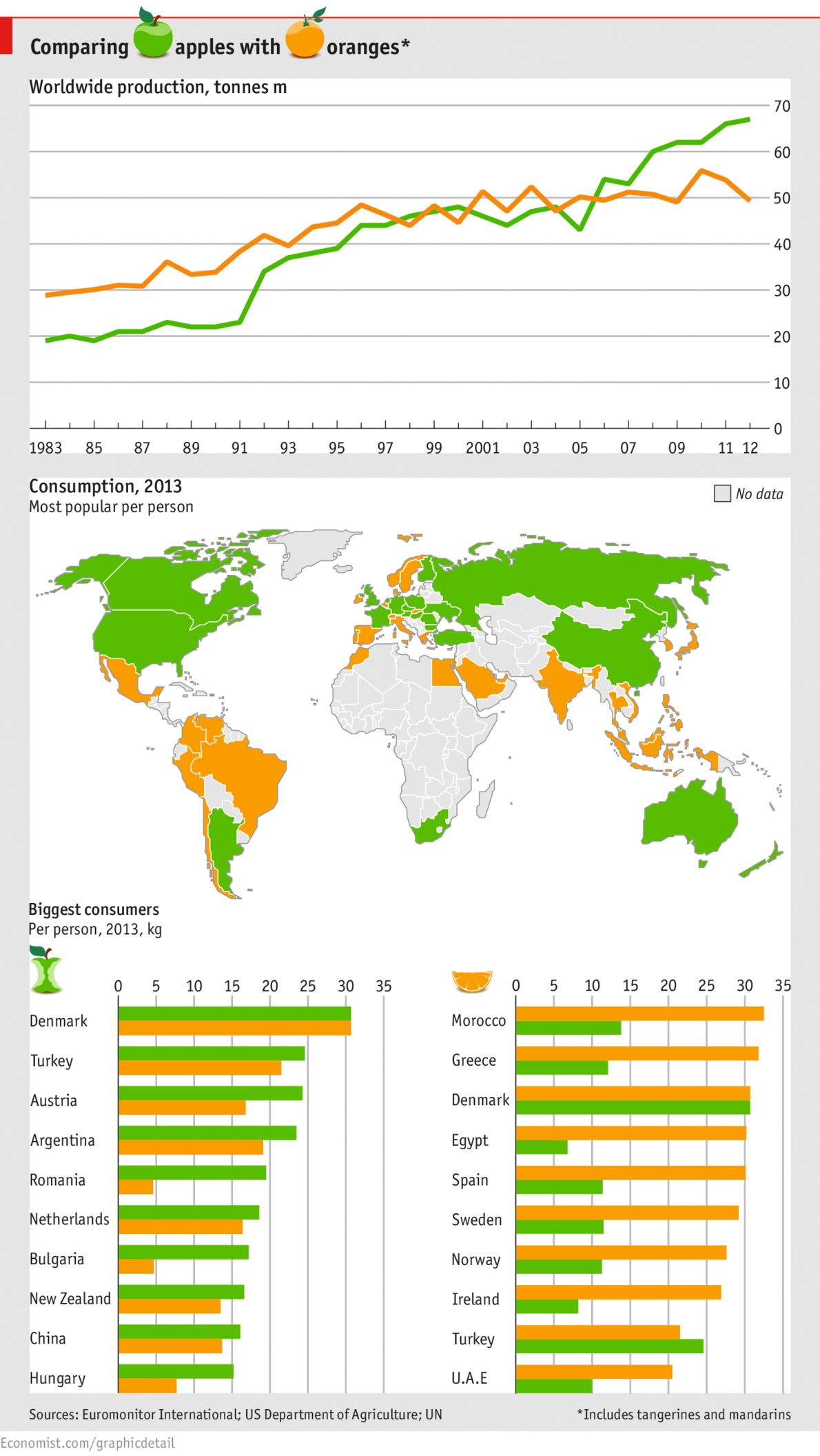Click the Hungary country label
Viewport: 820px width, 1456px height.
tap(58, 1379)
